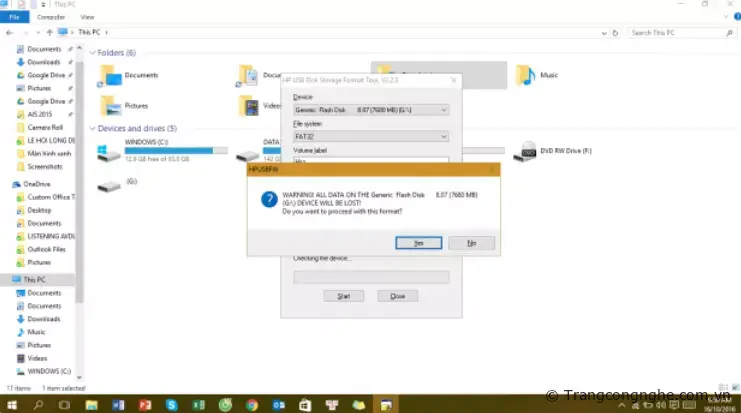Open the File system FAT32 dropdown
Screen dimensions: 741x413
pyautogui.click(x=370, y=136)
